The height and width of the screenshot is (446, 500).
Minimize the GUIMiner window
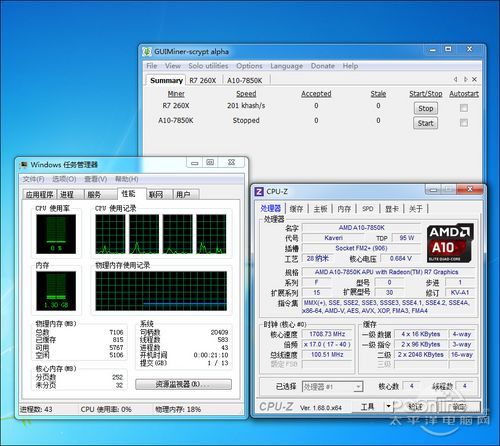433,50
